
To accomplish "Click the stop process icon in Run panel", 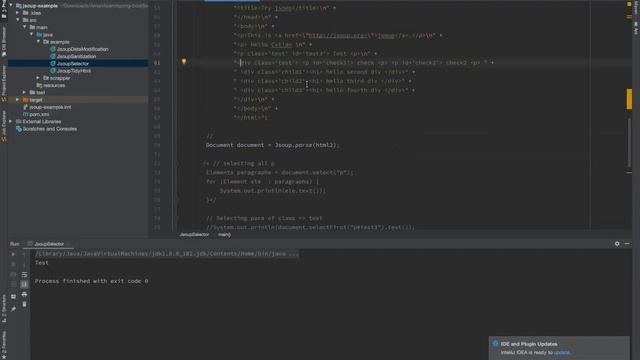I will click(13, 264).
